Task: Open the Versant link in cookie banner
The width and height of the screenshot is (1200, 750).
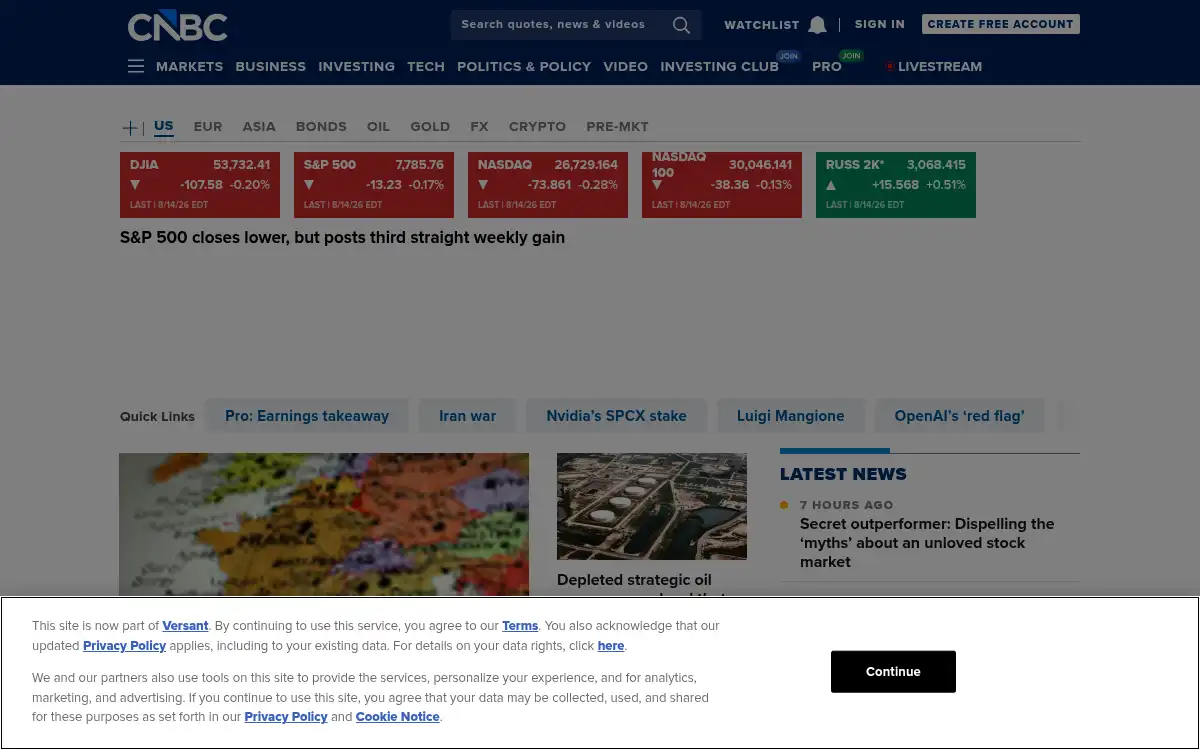Action: coord(185,626)
